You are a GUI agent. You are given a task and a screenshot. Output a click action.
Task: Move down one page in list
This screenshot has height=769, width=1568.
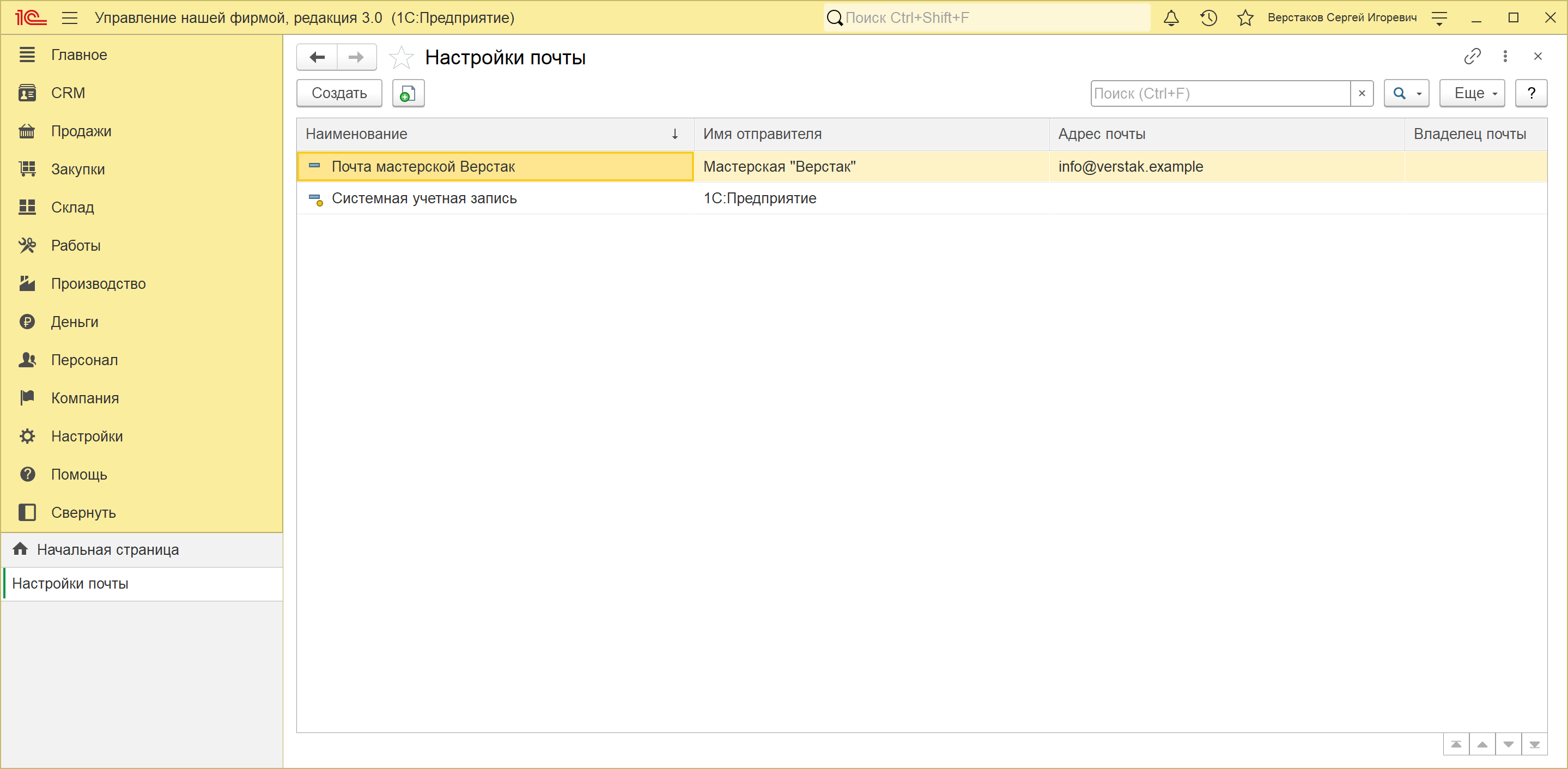coord(1509,744)
